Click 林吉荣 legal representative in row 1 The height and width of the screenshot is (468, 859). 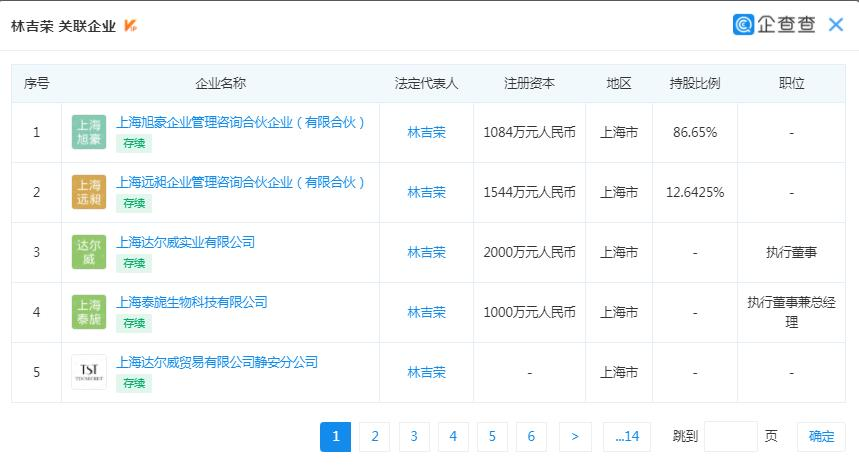pyautogui.click(x=426, y=132)
